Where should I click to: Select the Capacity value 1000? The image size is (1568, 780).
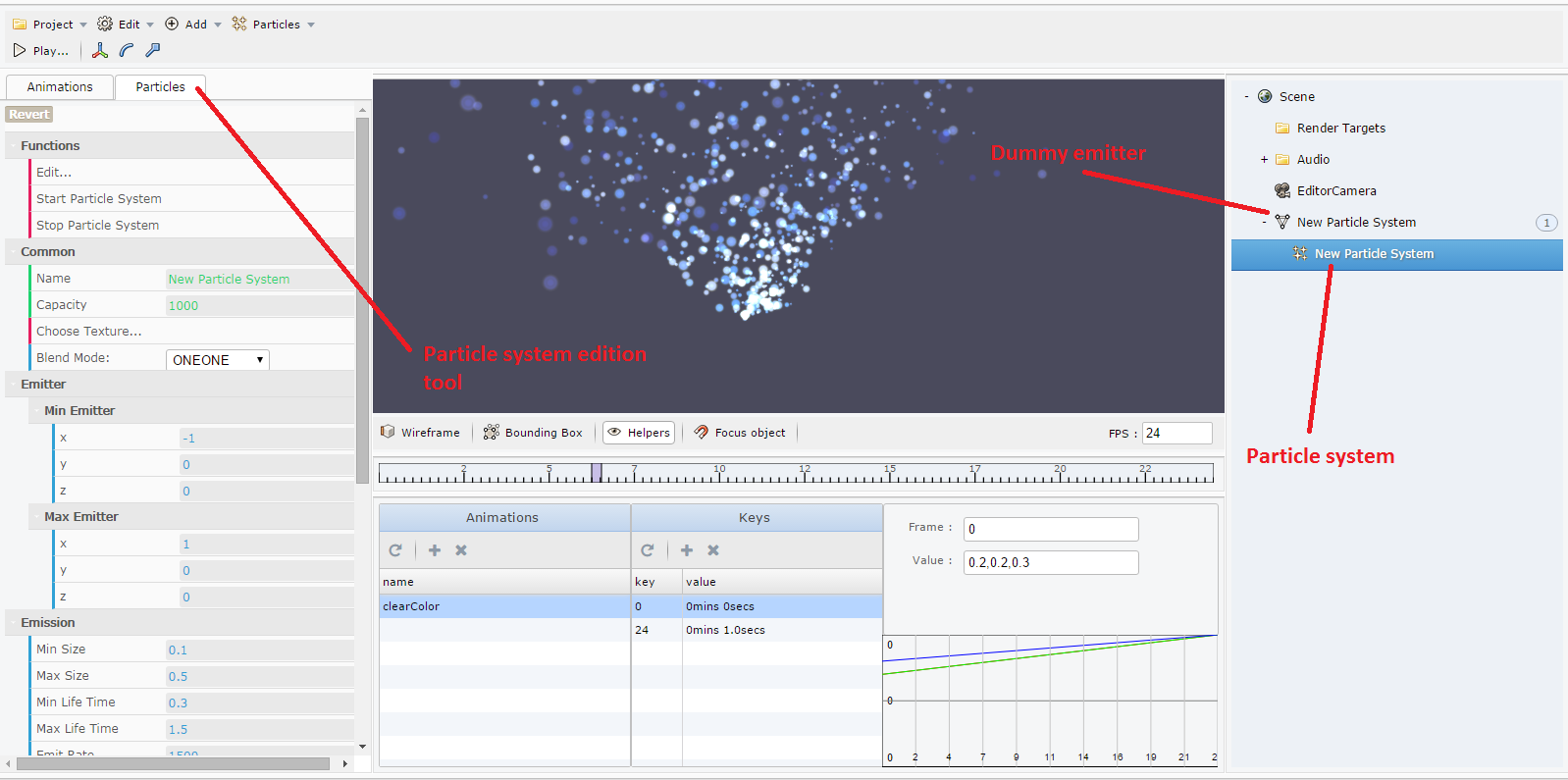[x=259, y=305]
